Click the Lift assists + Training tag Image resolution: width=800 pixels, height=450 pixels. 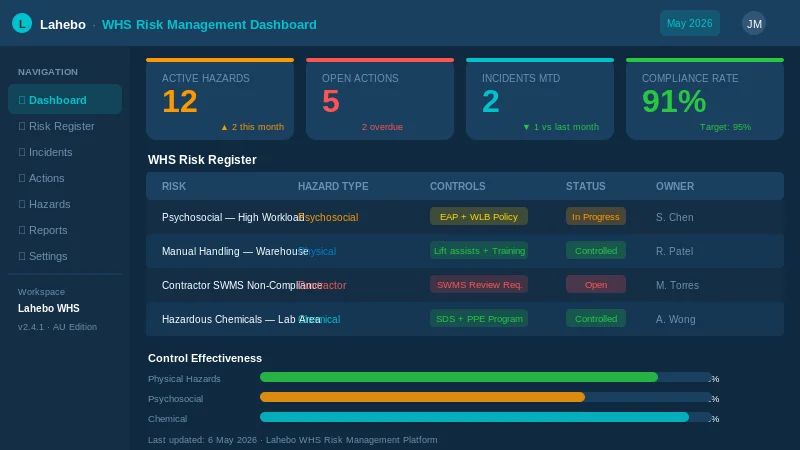(x=479, y=251)
